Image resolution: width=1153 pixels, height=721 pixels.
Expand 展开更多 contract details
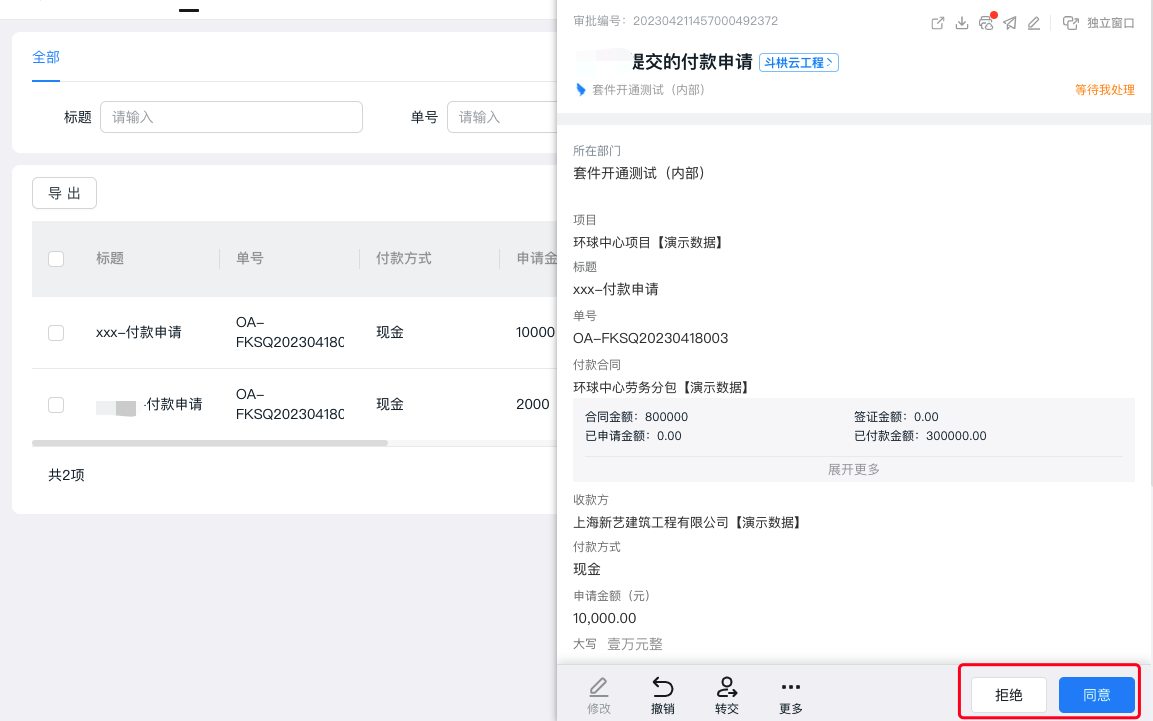point(853,470)
